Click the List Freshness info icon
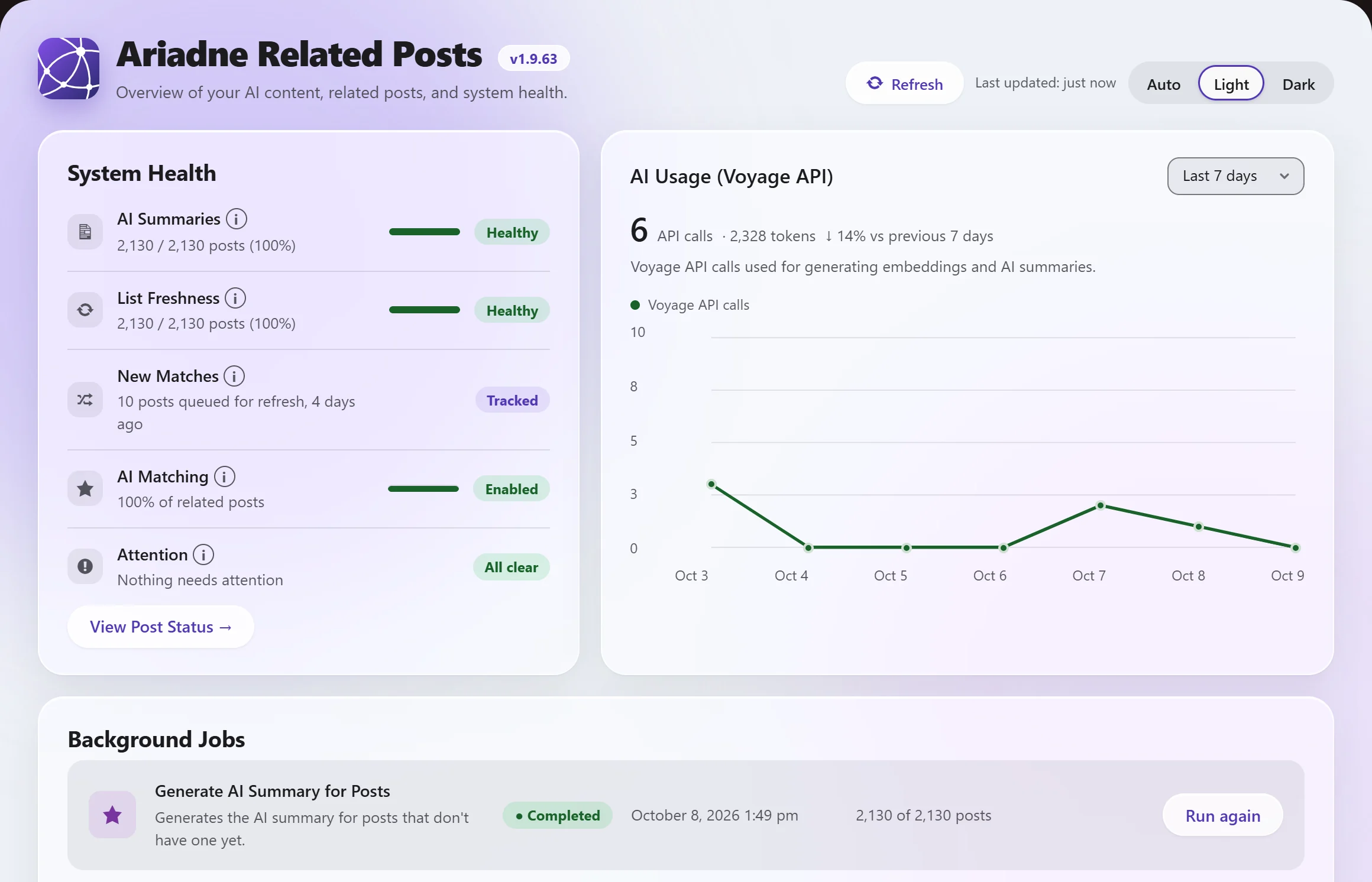The height and width of the screenshot is (882, 1372). (x=235, y=298)
